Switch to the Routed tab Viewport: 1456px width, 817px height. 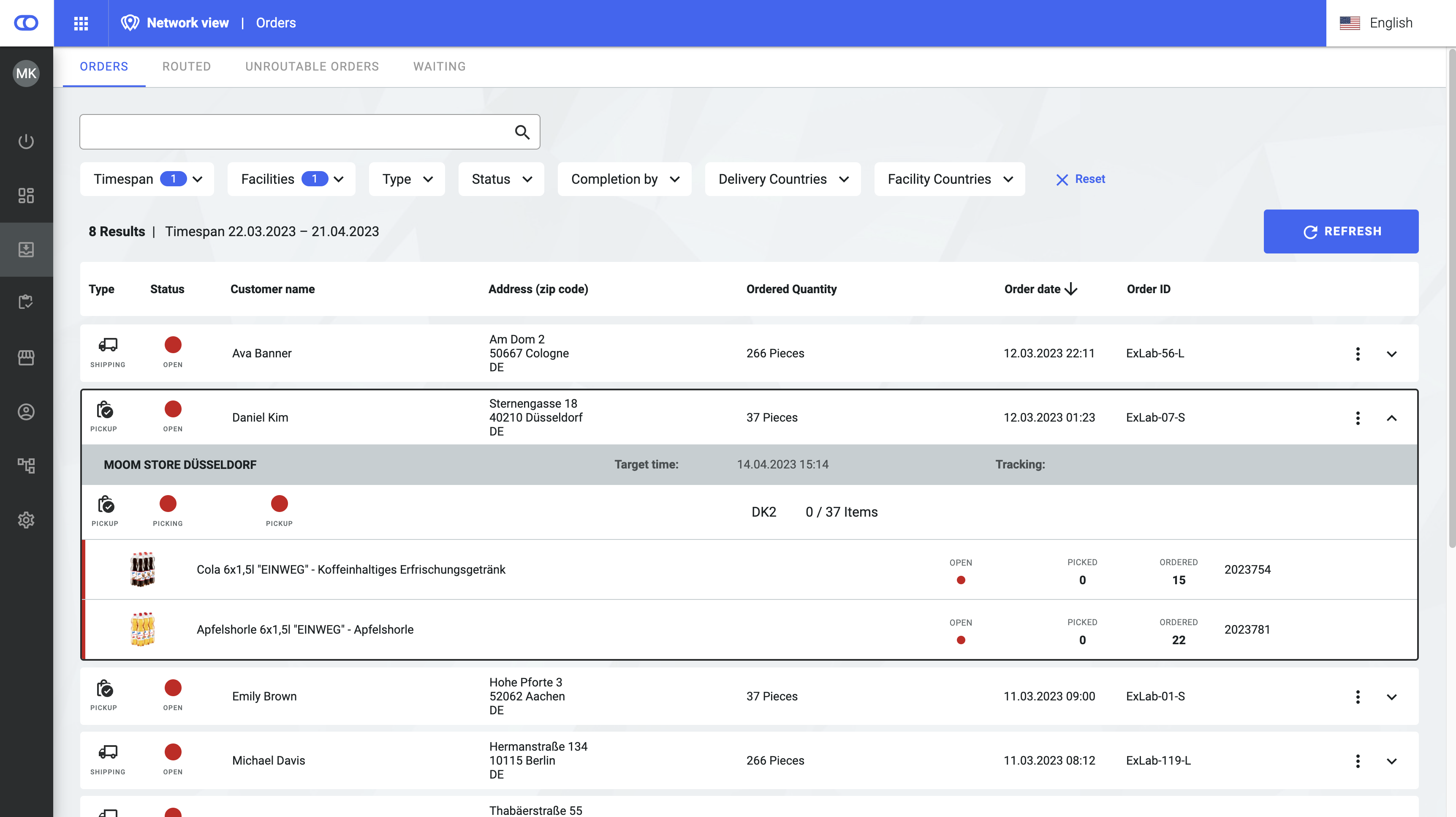187,67
